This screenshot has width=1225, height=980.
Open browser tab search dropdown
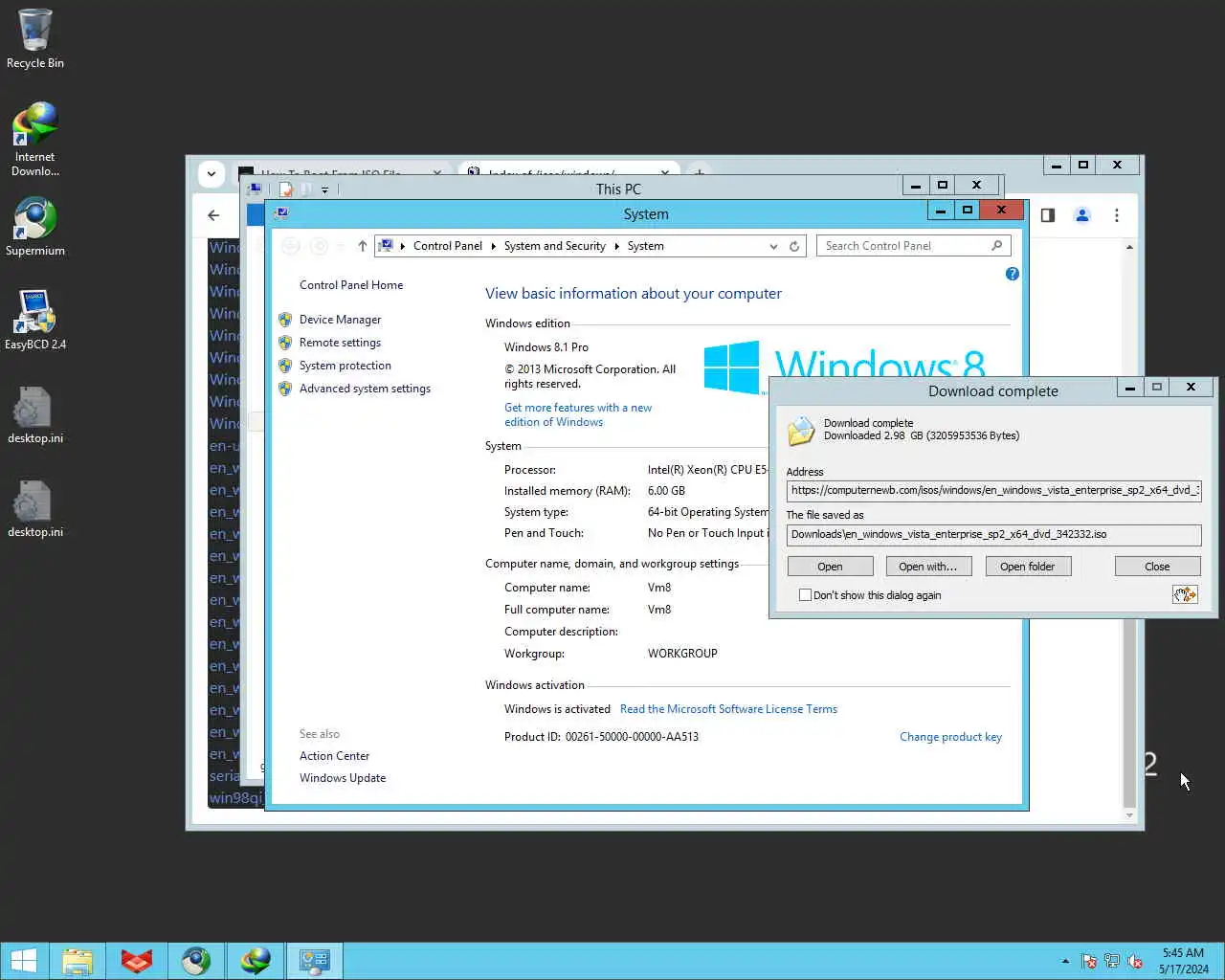[x=212, y=174]
